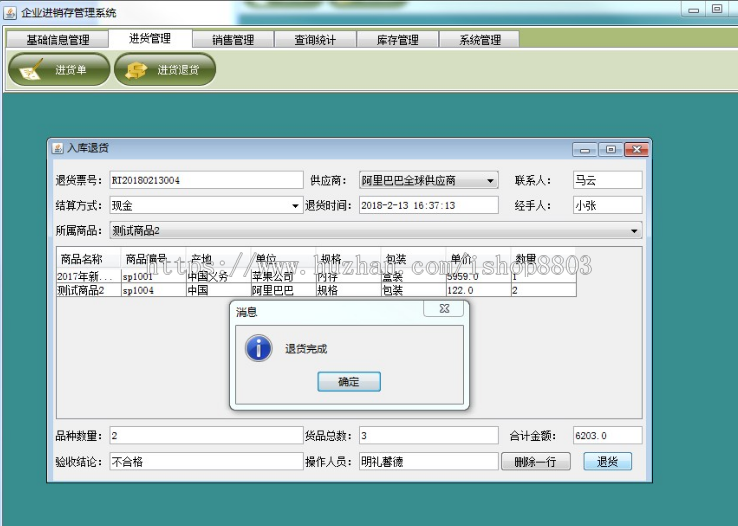Select the cell 中国义务
738x526 pixels.
218,277
